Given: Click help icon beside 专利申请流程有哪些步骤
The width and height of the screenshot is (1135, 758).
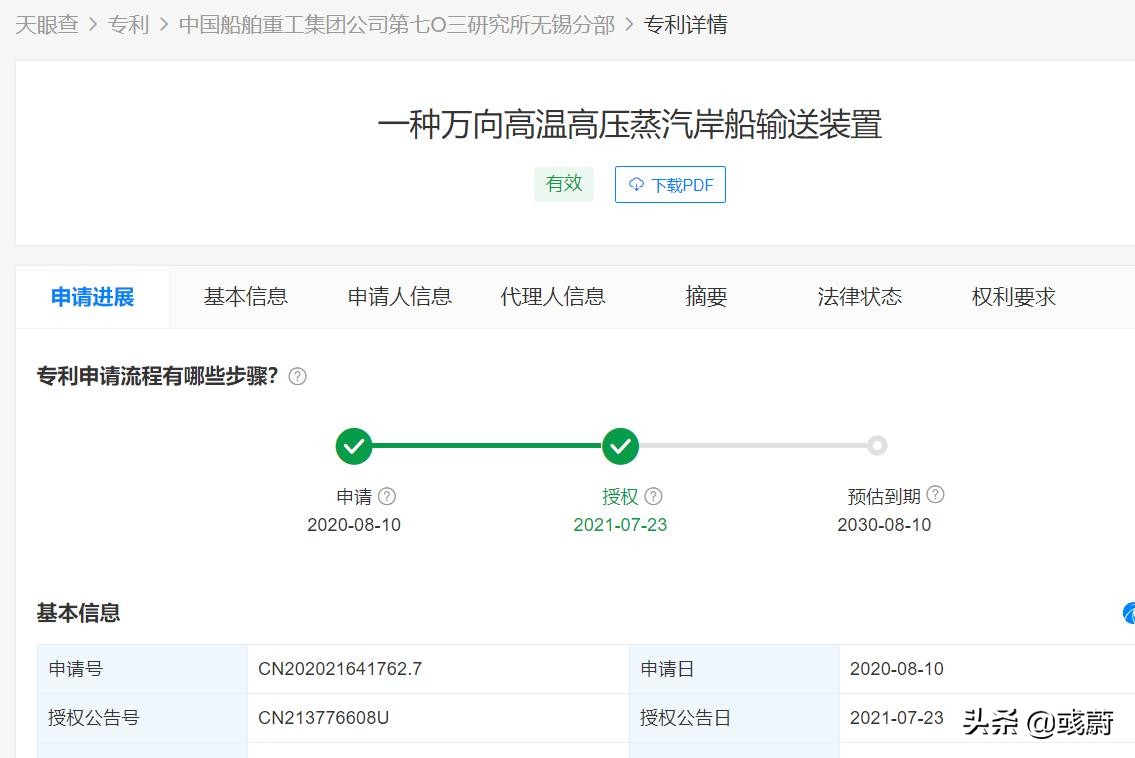Looking at the screenshot, I should coord(298,376).
